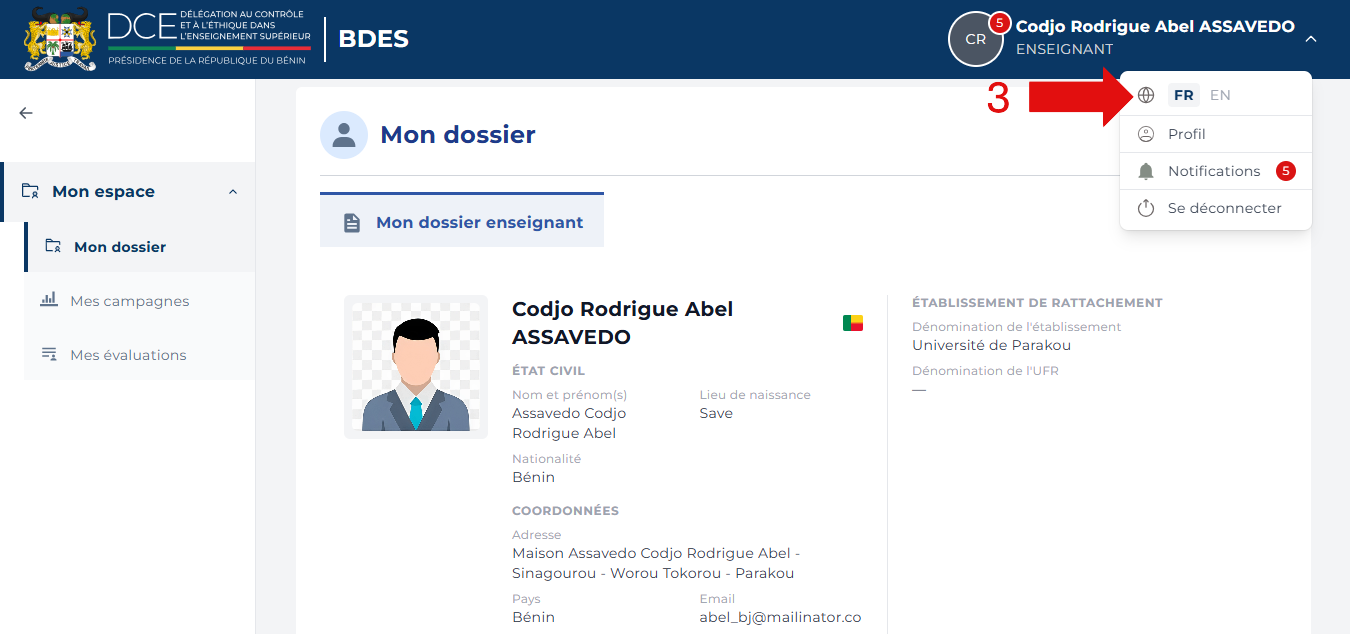Click the Mon espace folder icon
Image resolution: width=1350 pixels, height=634 pixels.
click(30, 191)
